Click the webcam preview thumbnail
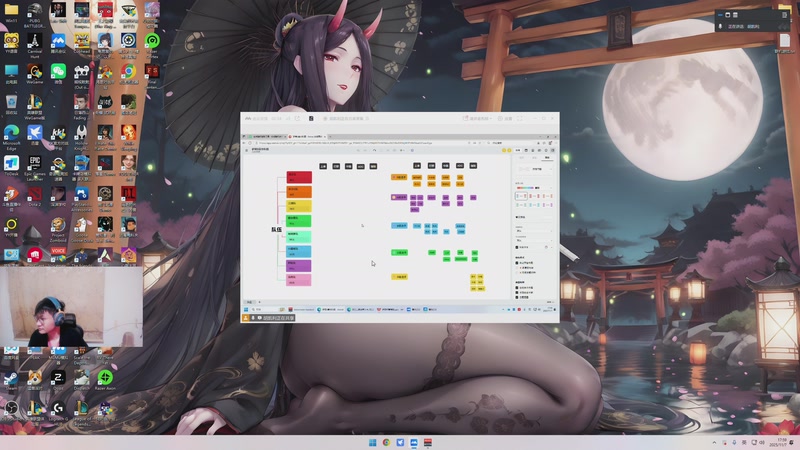Viewport: 800px width, 450px height. [x=71, y=307]
